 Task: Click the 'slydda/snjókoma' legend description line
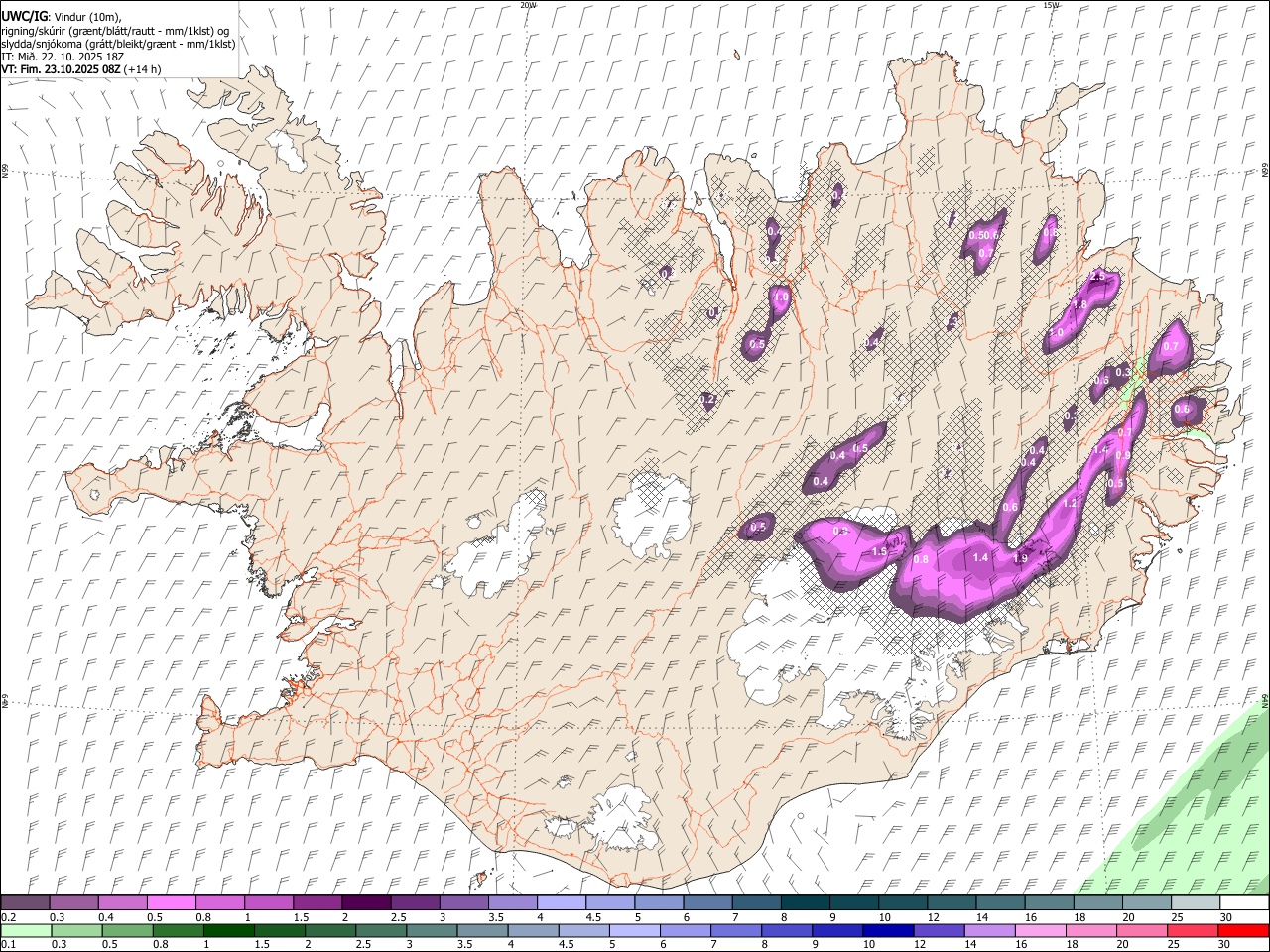pos(118,44)
